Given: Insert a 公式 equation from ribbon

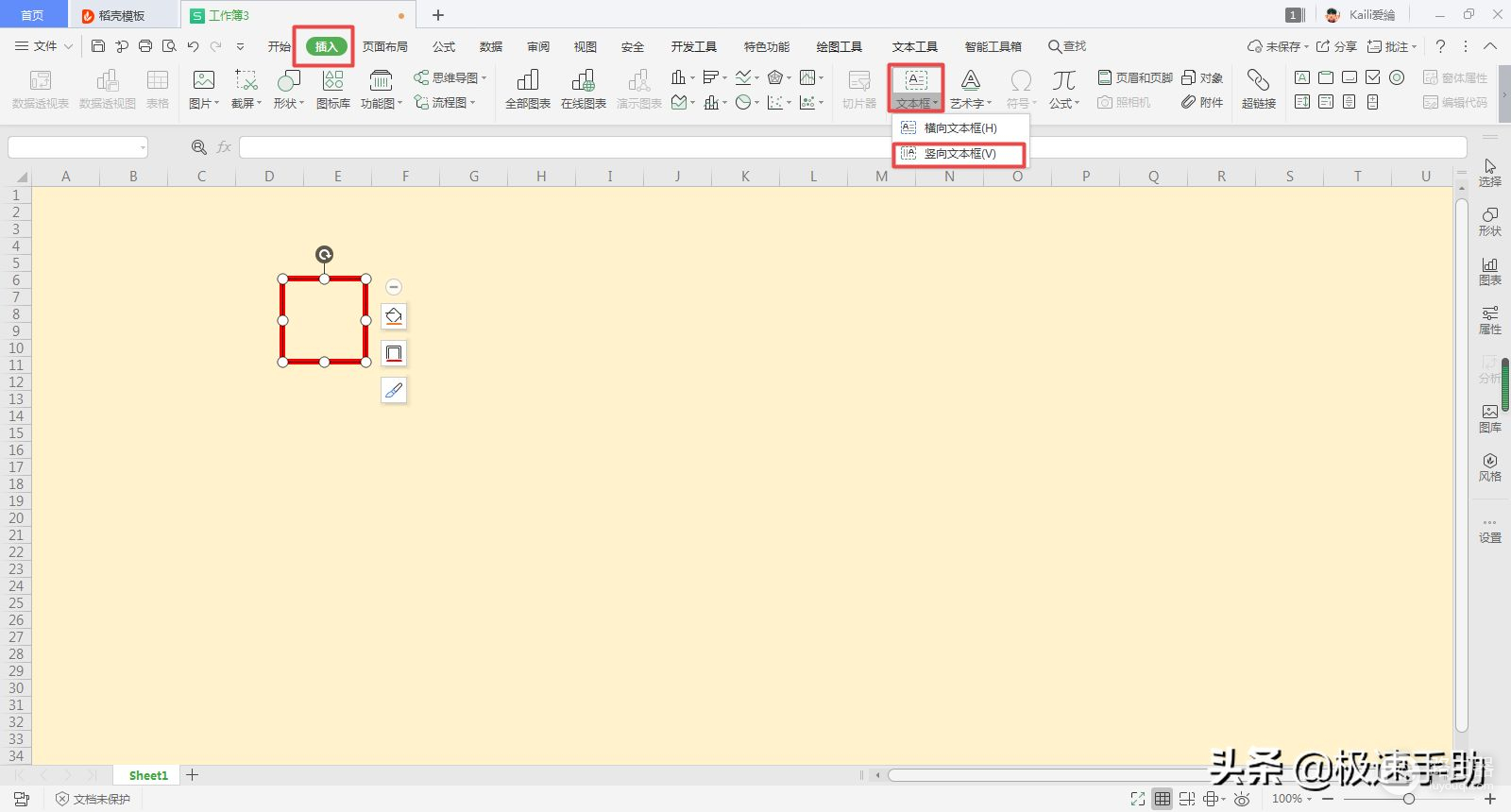Looking at the screenshot, I should tap(1063, 89).
